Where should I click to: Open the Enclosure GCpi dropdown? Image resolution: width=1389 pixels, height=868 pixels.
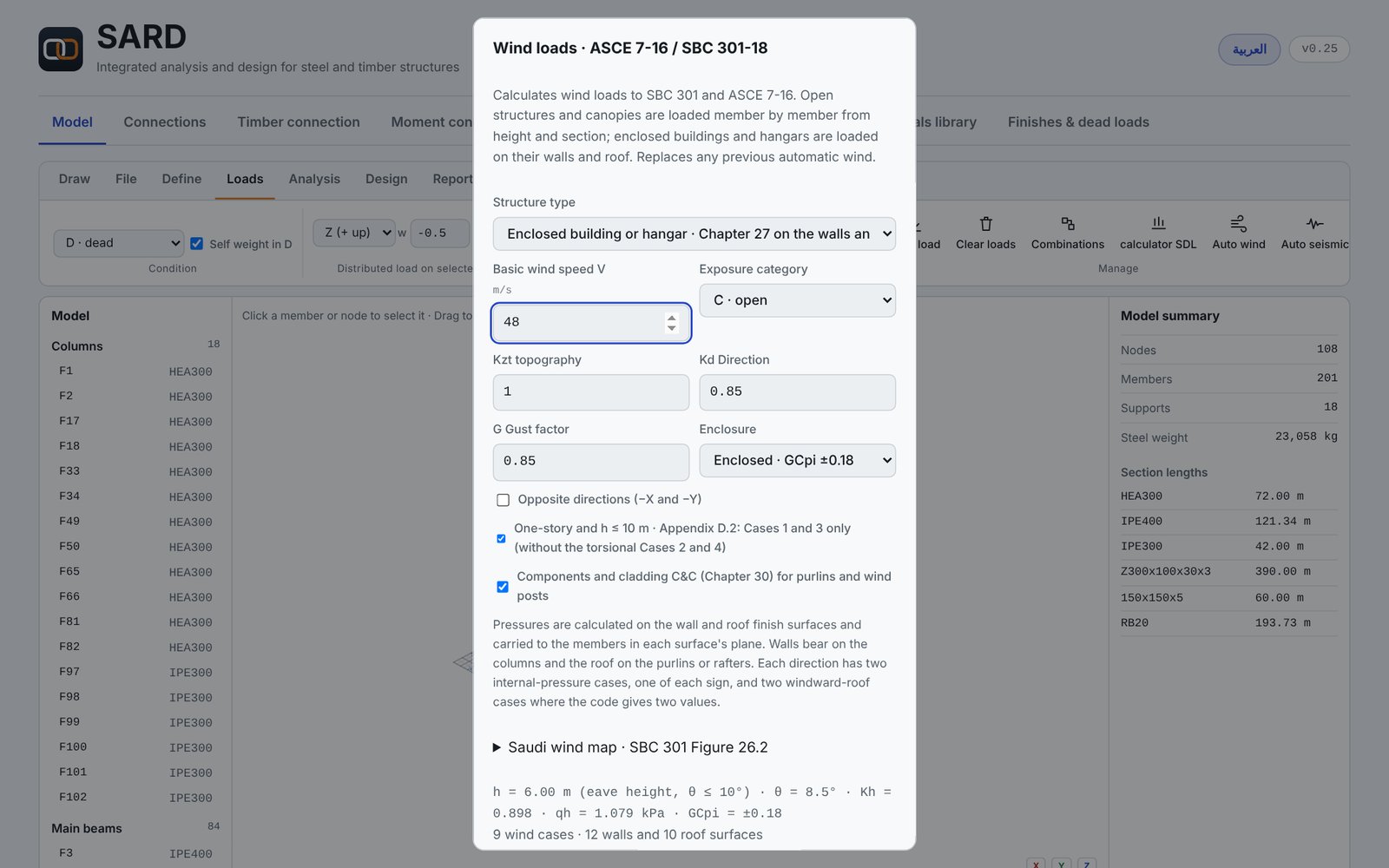[x=798, y=461]
